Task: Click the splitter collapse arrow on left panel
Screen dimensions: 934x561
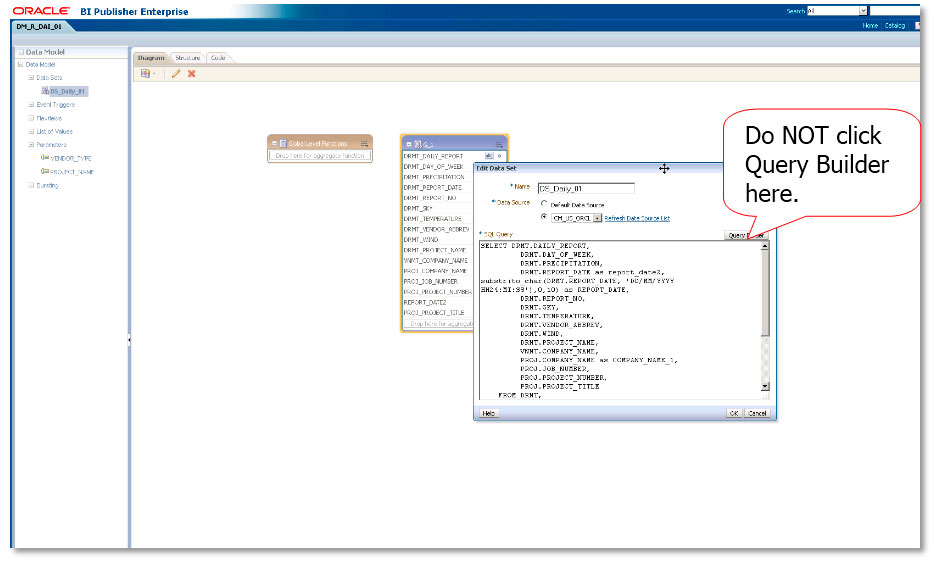Action: [x=129, y=340]
